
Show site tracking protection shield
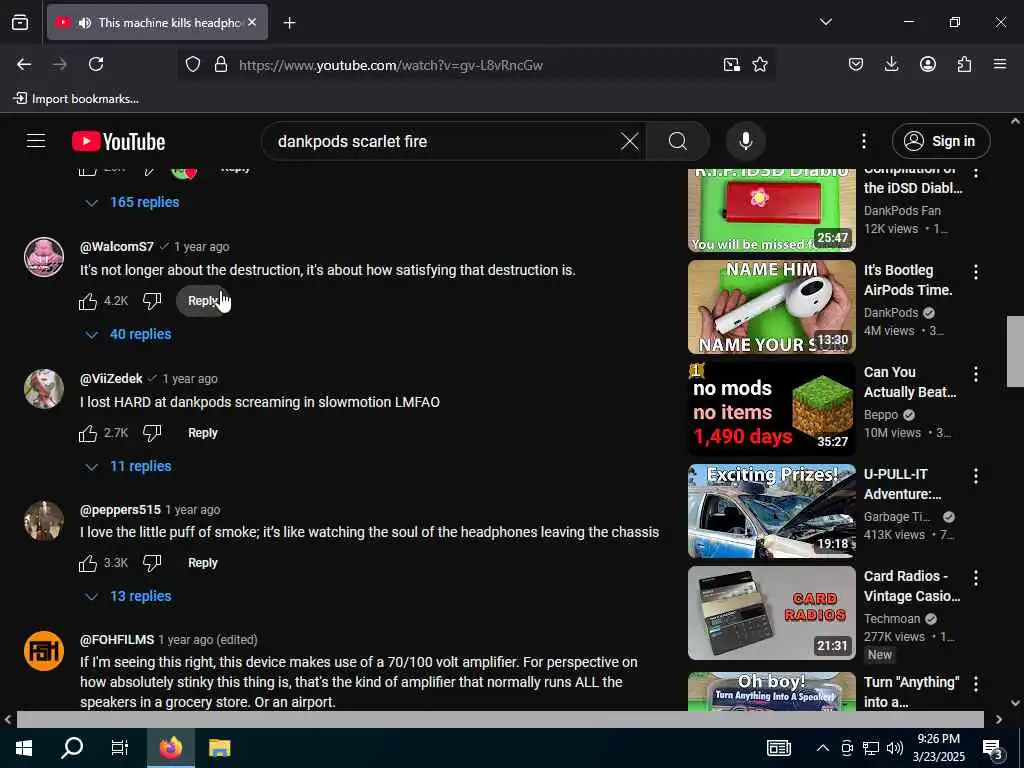click(193, 64)
